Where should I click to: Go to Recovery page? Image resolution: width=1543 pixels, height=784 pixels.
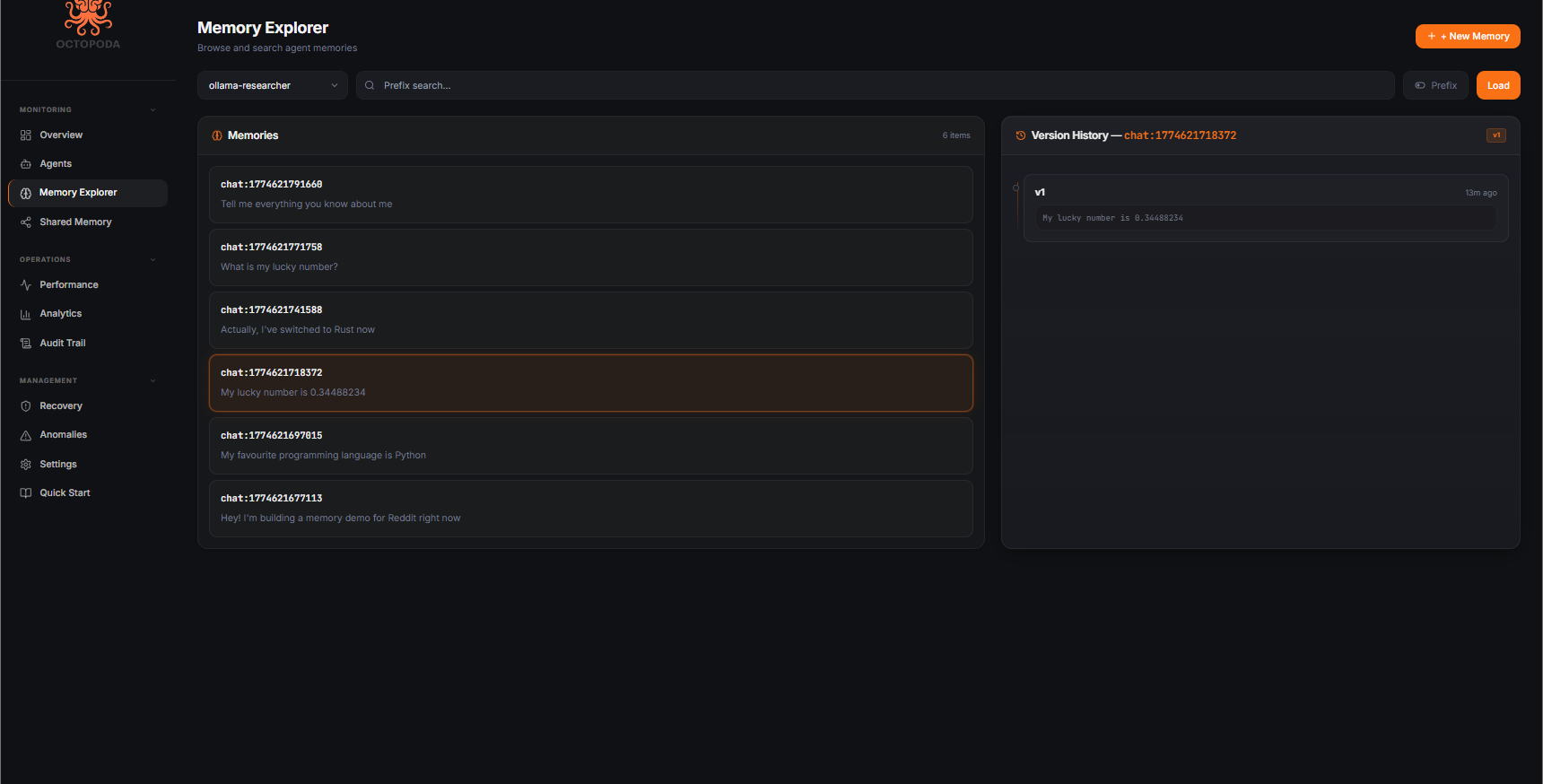point(61,406)
